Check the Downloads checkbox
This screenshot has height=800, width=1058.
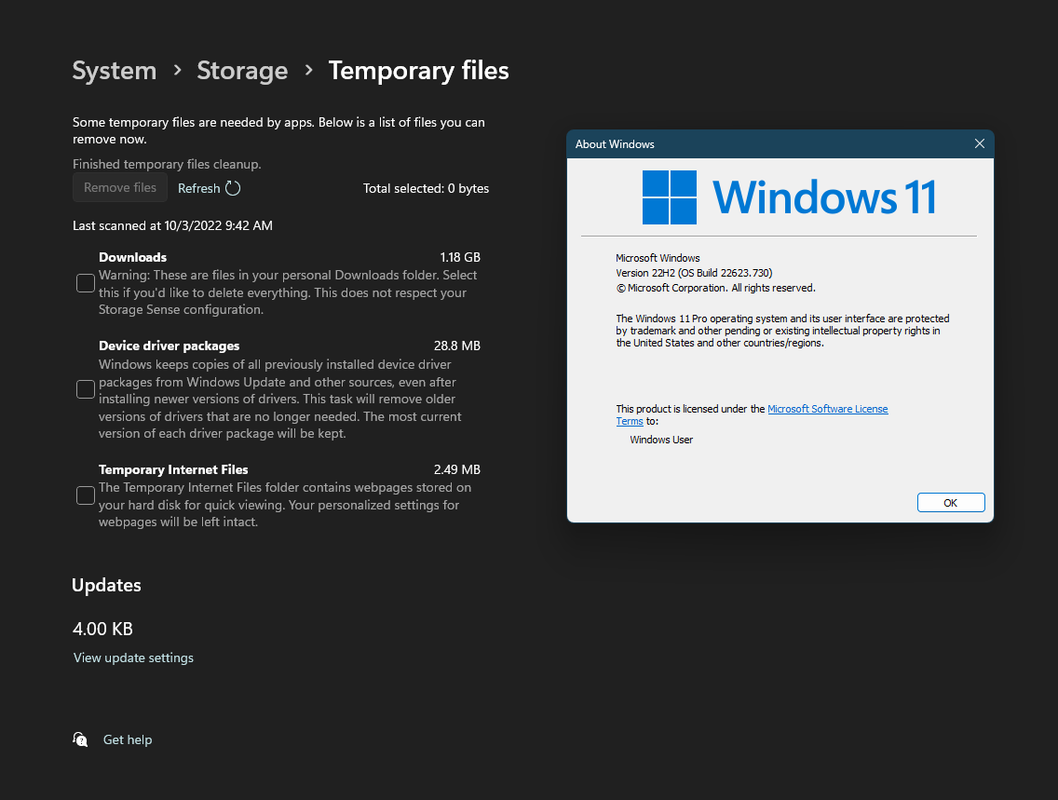pos(86,283)
